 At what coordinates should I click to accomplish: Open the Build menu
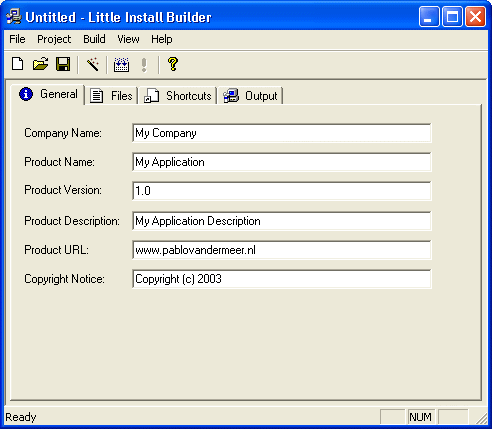[94, 39]
